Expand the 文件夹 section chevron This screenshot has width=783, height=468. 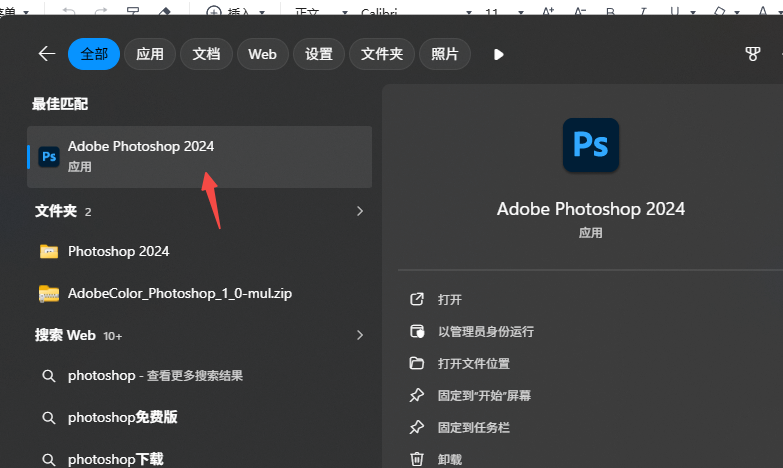(x=360, y=211)
